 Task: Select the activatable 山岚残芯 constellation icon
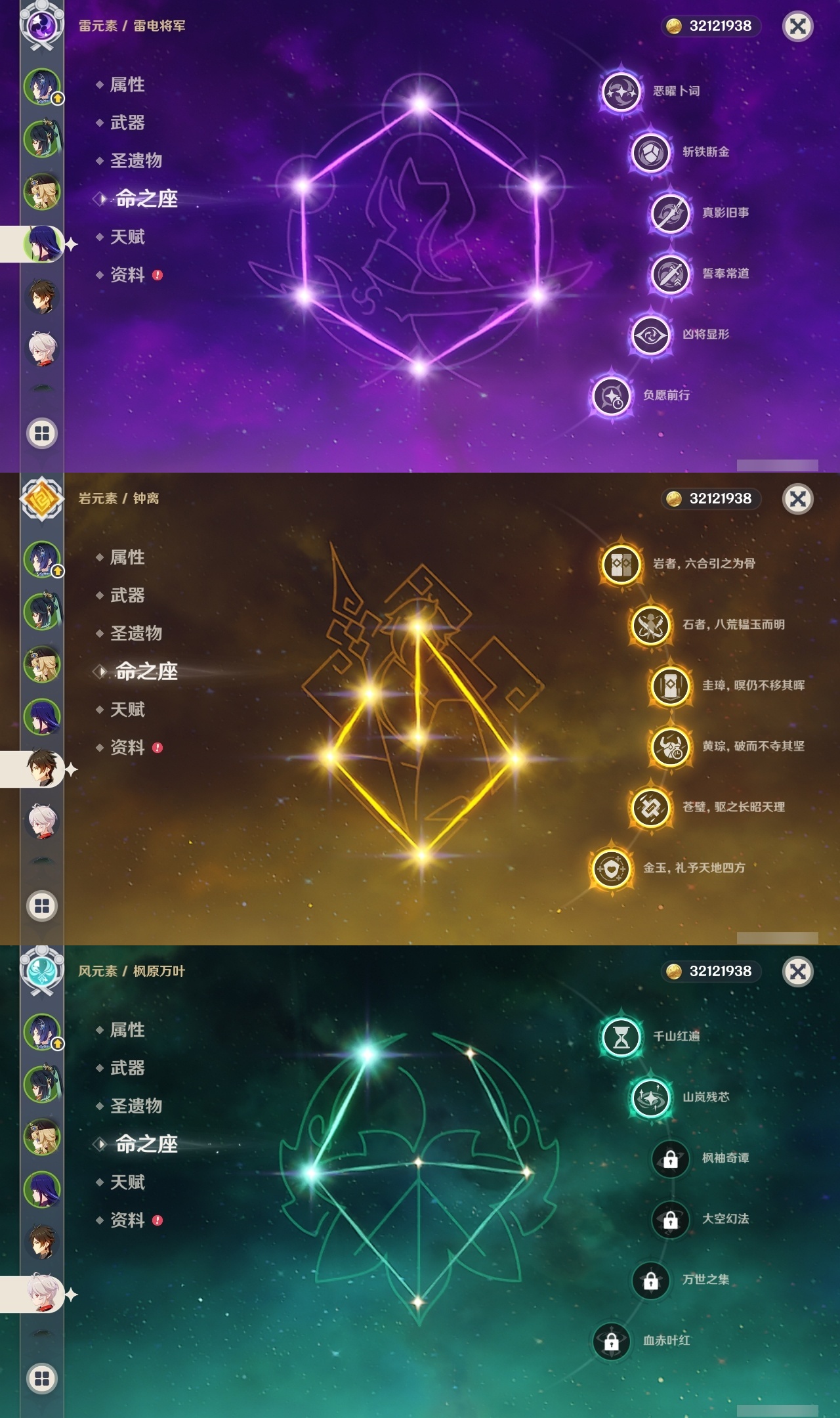pos(650,1098)
